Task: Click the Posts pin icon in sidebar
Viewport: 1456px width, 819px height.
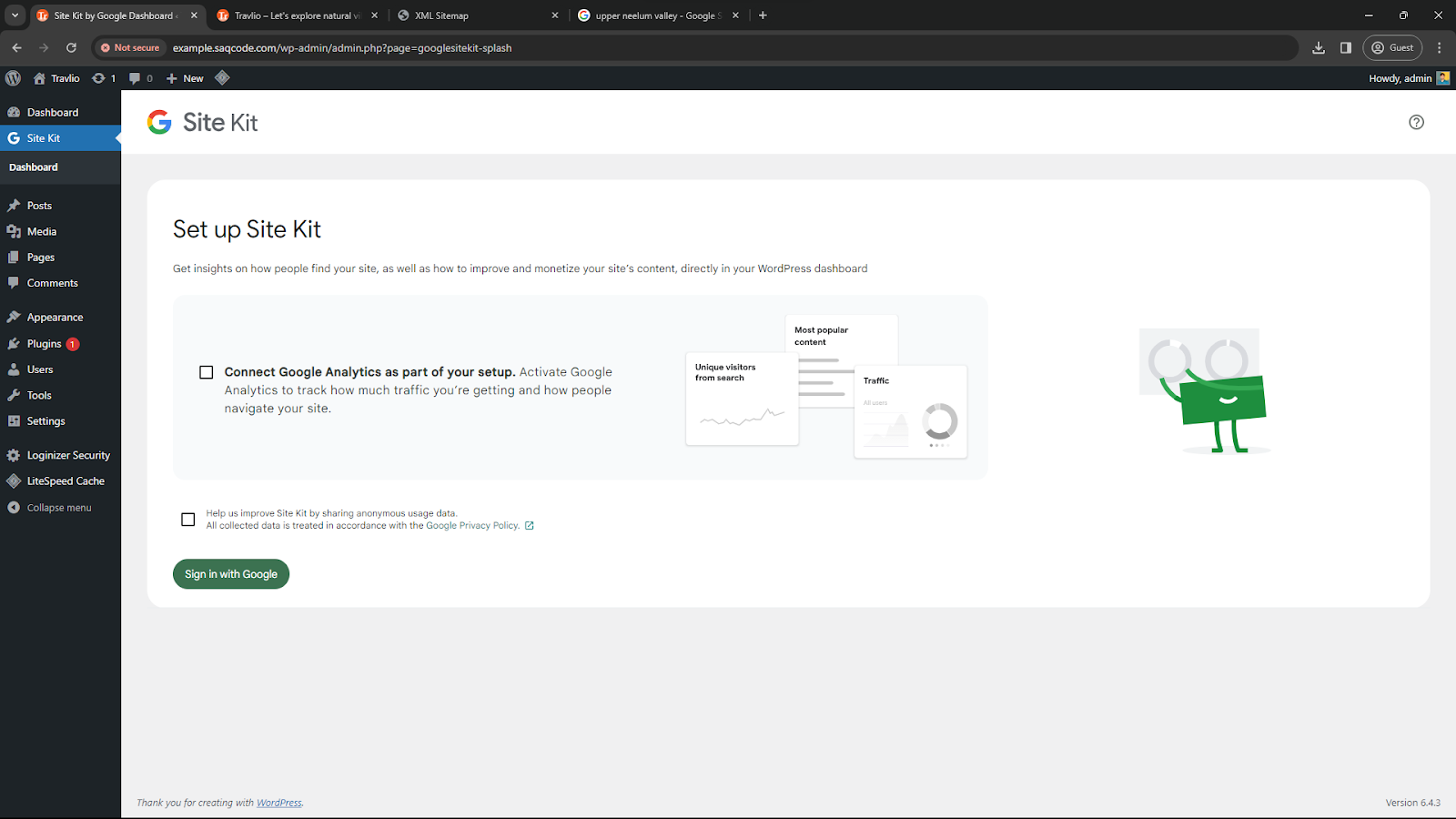Action: [x=14, y=206]
